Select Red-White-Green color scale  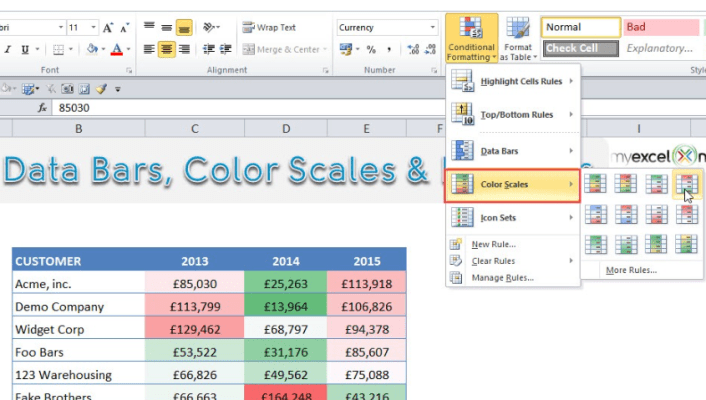click(x=686, y=184)
